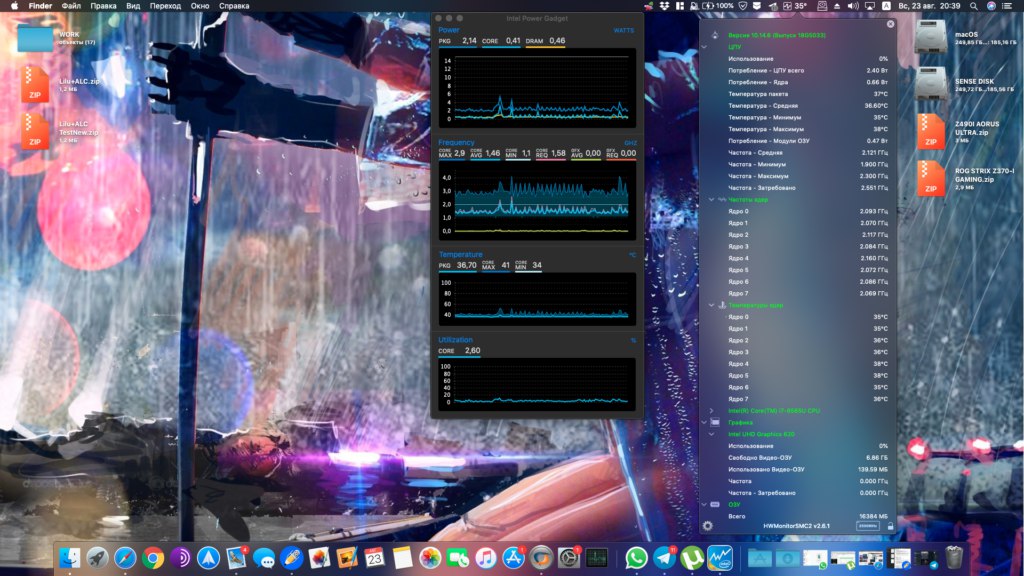Toggle the lock icon in HWMonitorSMC2
This screenshot has width=1024, height=576.
(890, 526)
